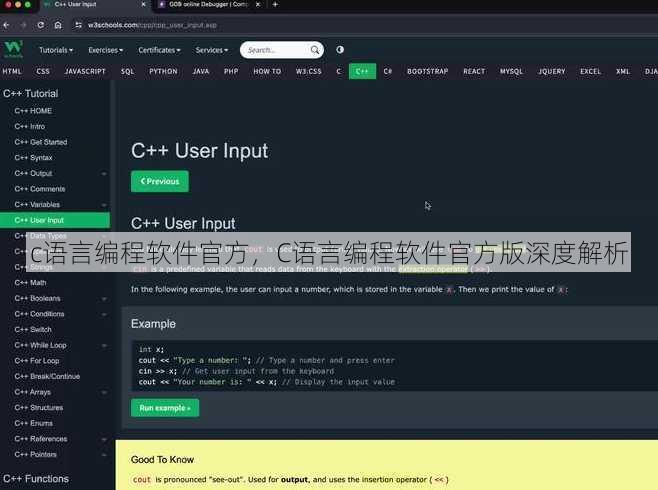Open C++ Get Started in sidebar
This screenshot has height=490, width=658.
coord(41,142)
